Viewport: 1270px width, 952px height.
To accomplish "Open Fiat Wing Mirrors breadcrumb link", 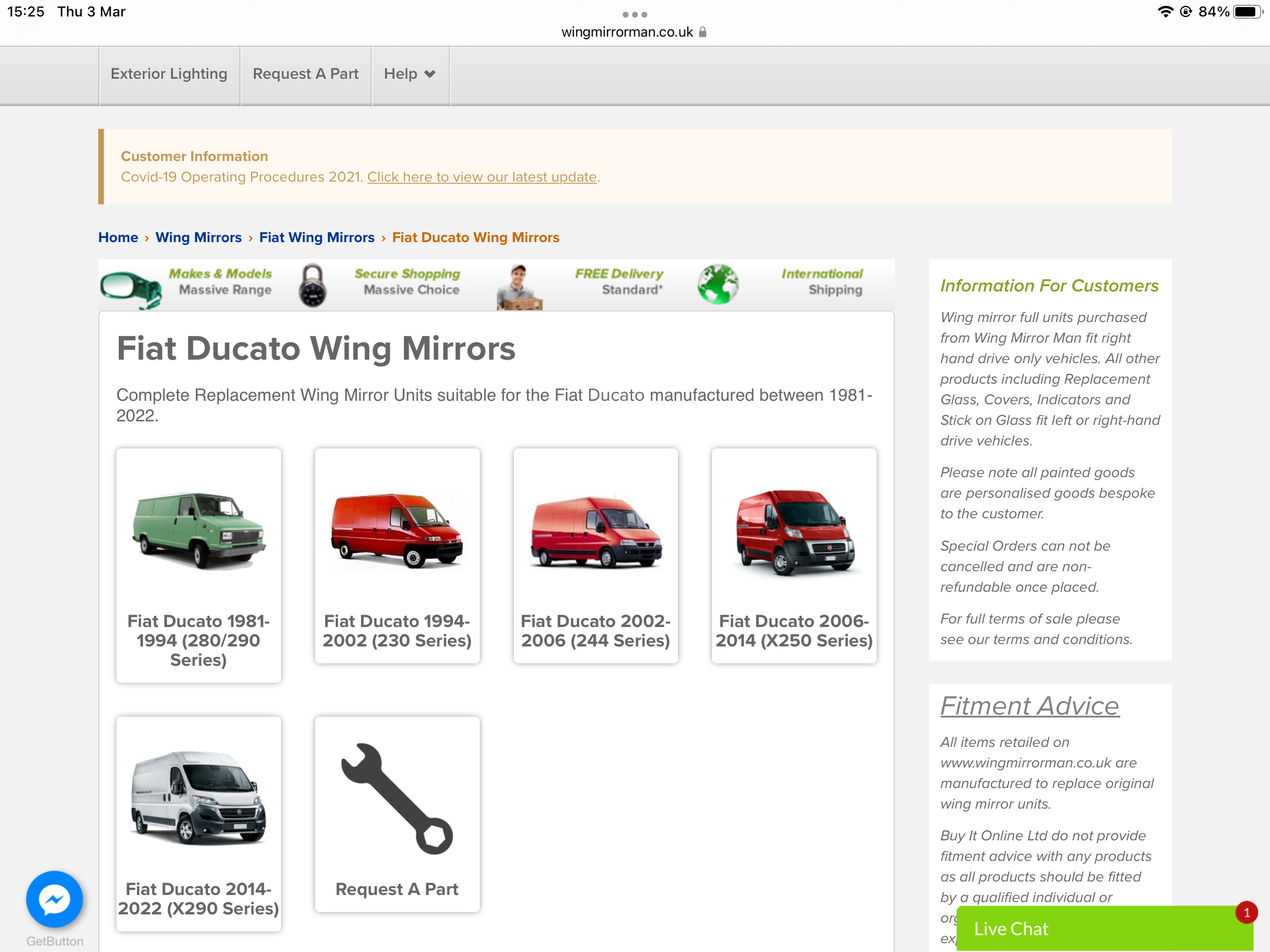I will click(x=317, y=237).
